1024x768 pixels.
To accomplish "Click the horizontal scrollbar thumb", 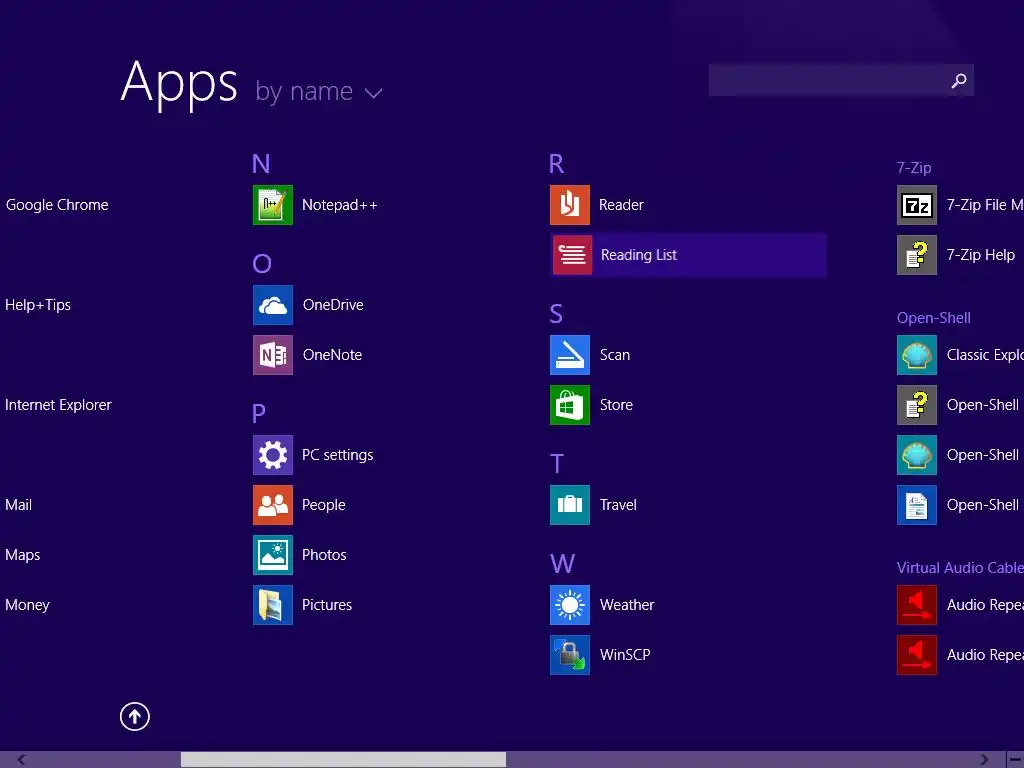I will pos(344,759).
